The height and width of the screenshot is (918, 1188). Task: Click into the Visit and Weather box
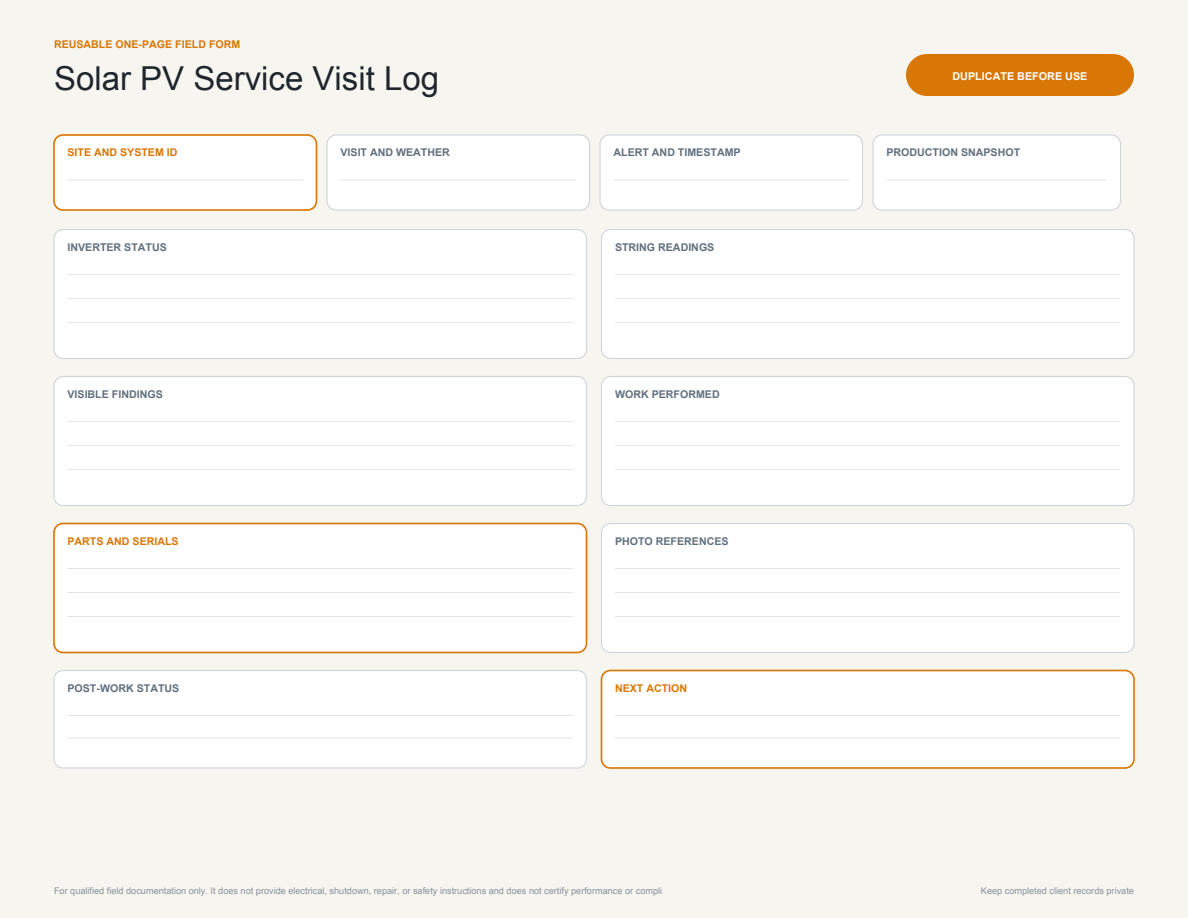click(x=458, y=173)
